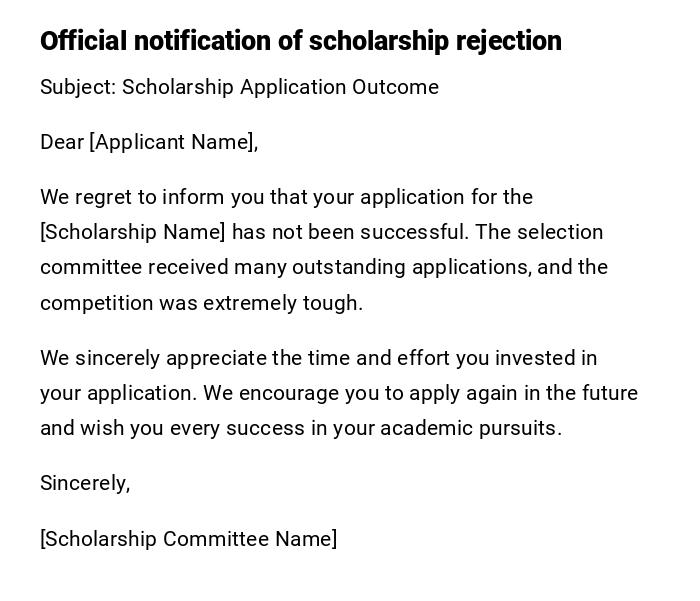Click the Subject line text
Viewport: 700px width, 601px height.
click(x=239, y=87)
